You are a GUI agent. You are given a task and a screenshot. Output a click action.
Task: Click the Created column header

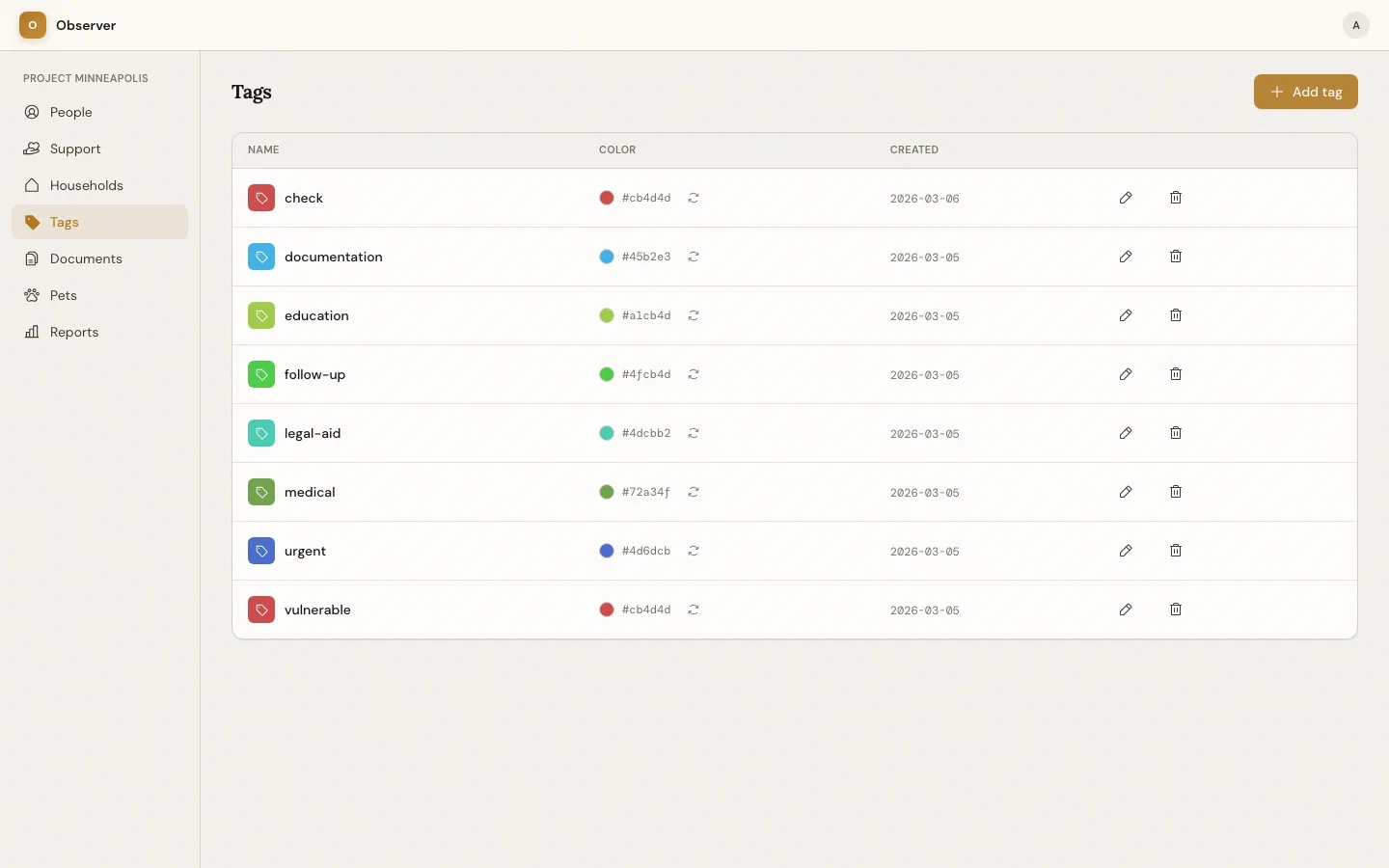pos(913,149)
